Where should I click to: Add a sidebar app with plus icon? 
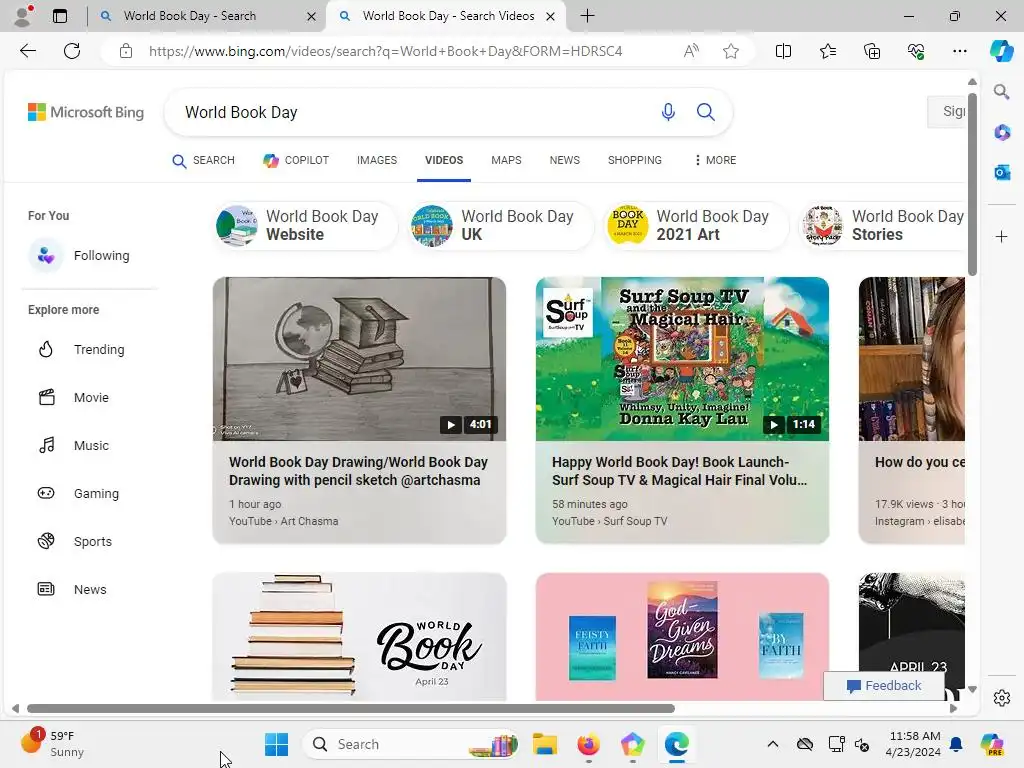tap(1002, 236)
